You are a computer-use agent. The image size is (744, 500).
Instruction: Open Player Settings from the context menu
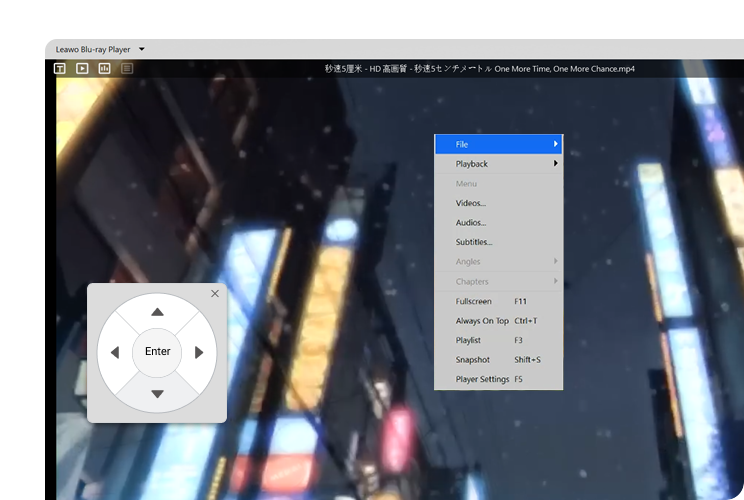click(499, 379)
